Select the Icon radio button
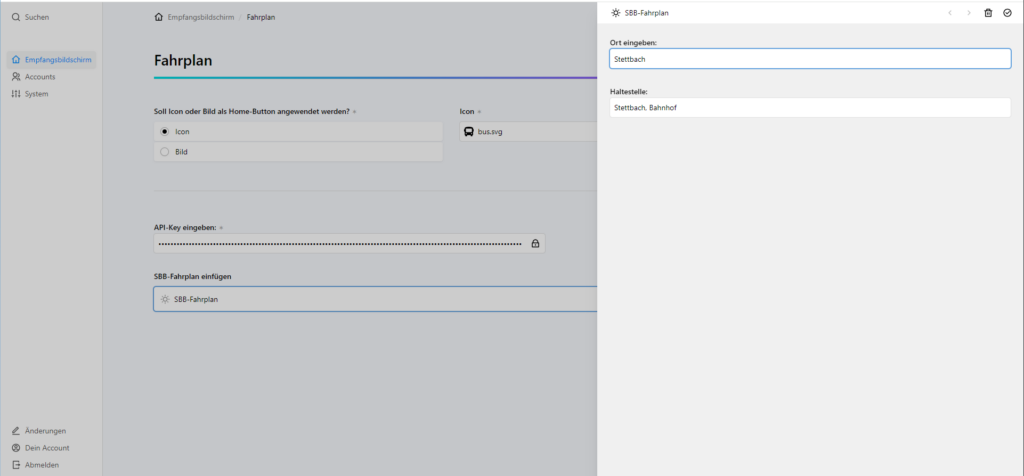1024x476 pixels. [165, 131]
